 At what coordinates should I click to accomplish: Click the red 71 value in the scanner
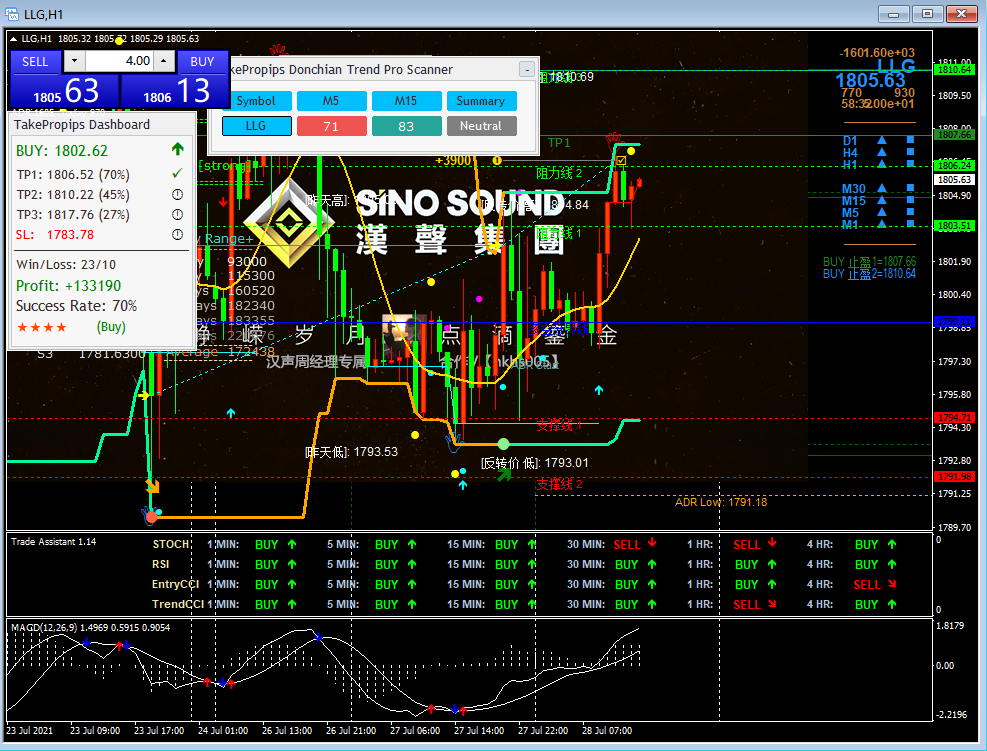(x=331, y=126)
